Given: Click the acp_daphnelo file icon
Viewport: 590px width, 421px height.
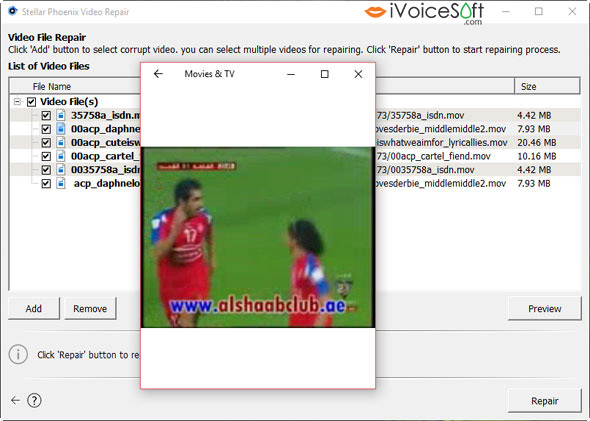Looking at the screenshot, I should [x=61, y=183].
